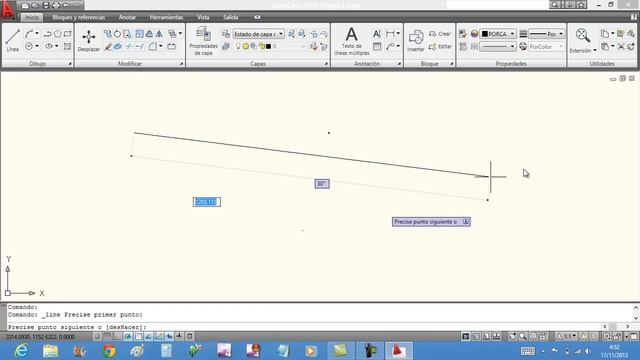The height and width of the screenshot is (360, 640).
Task: Open Propiedades de capa layer manager
Action: pyautogui.click(x=203, y=41)
